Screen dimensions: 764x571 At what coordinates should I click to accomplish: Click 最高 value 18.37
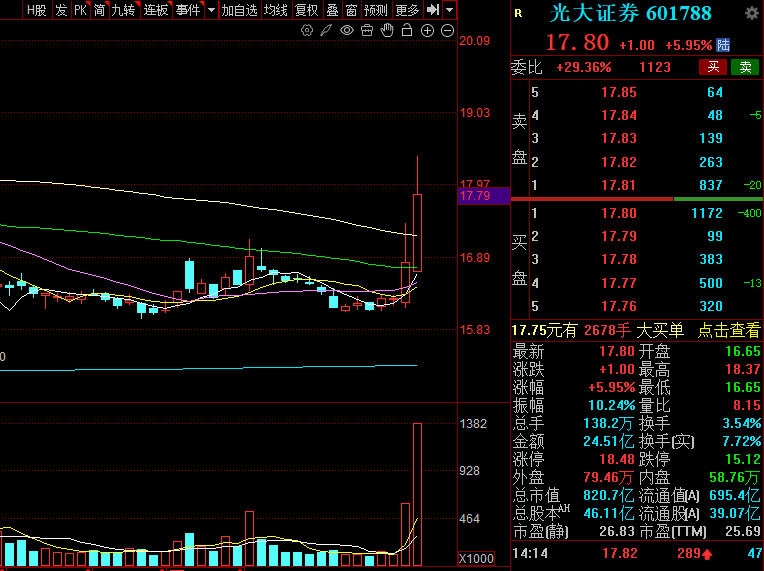743,369
